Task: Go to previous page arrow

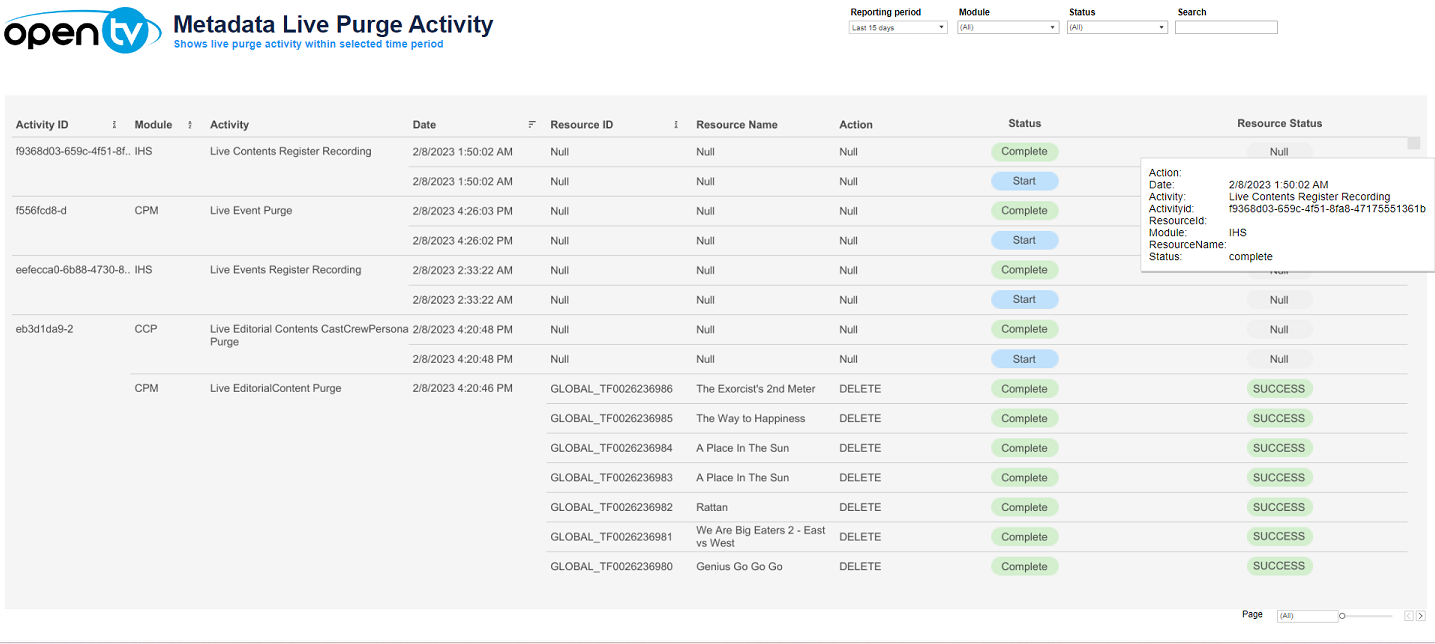Action: (1409, 616)
